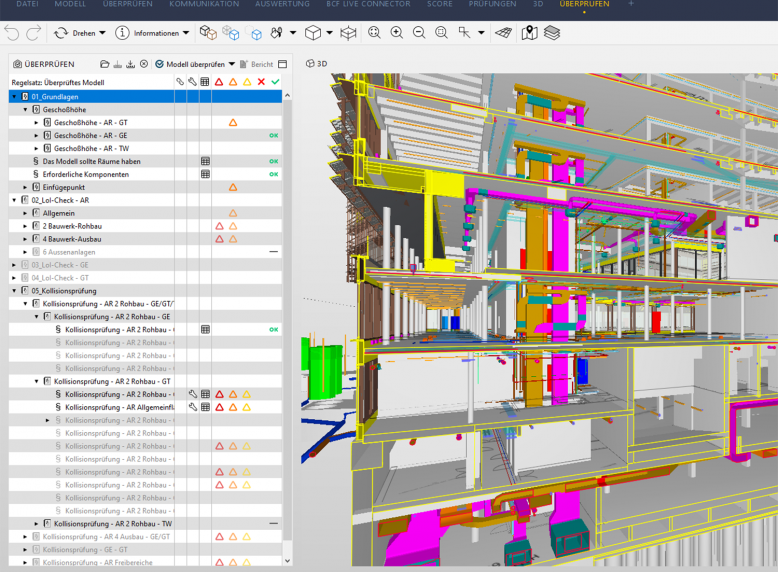This screenshot has height=572, width=778.
Task: Click the view cube icon
Action: [313, 33]
